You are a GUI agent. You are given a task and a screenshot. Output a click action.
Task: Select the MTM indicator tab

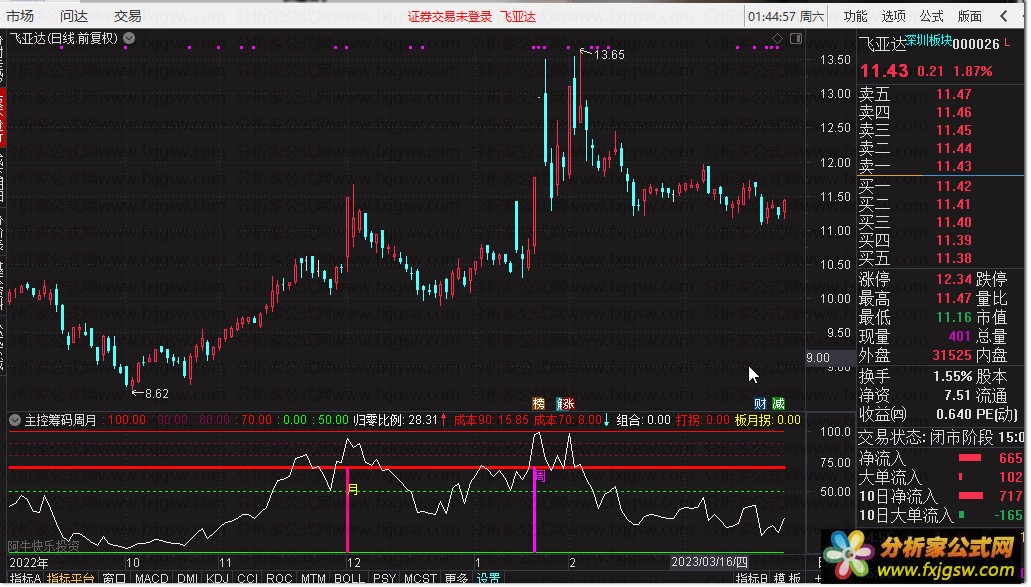coord(314,579)
